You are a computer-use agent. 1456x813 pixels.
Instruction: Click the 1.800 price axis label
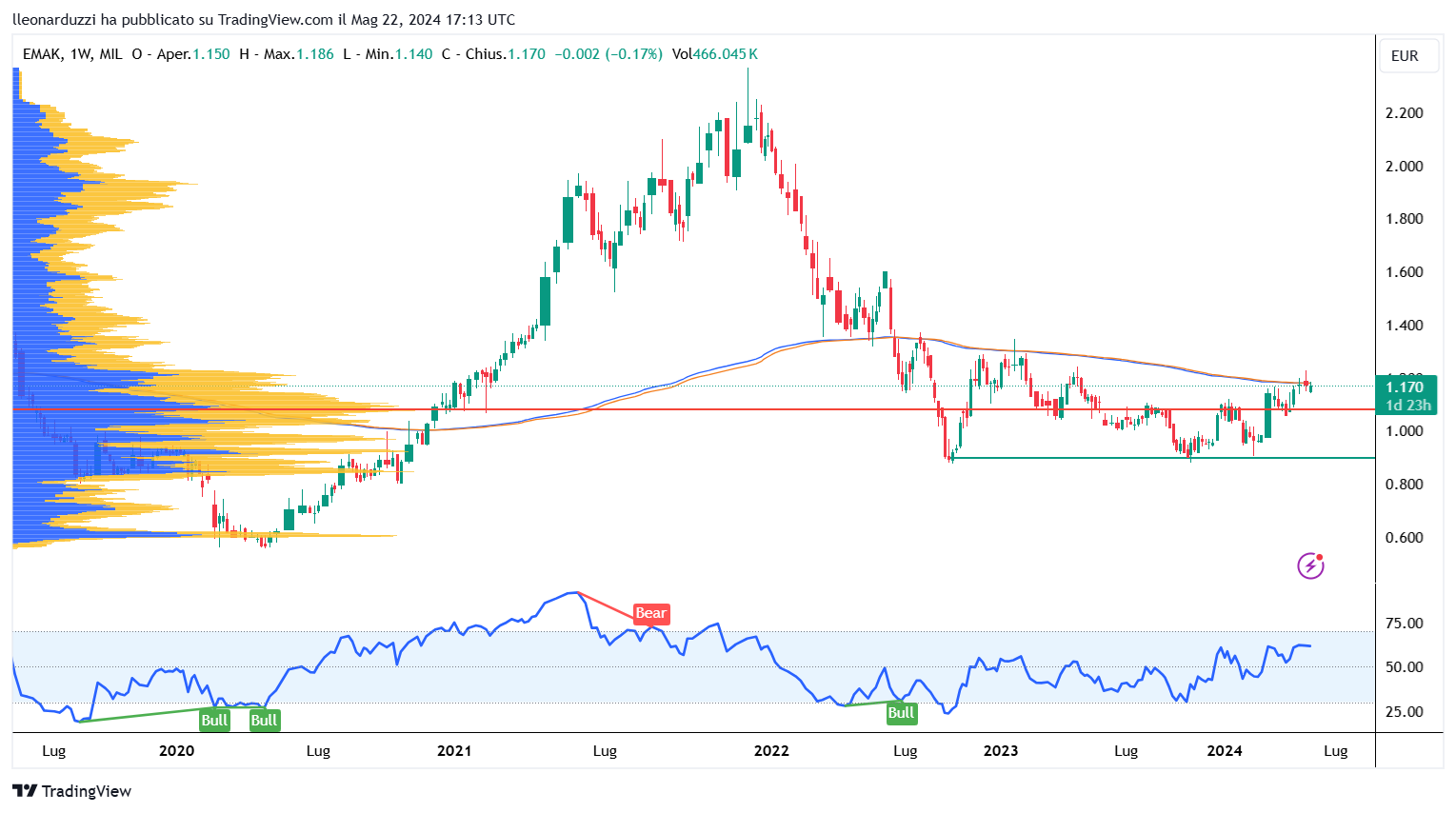point(1405,219)
